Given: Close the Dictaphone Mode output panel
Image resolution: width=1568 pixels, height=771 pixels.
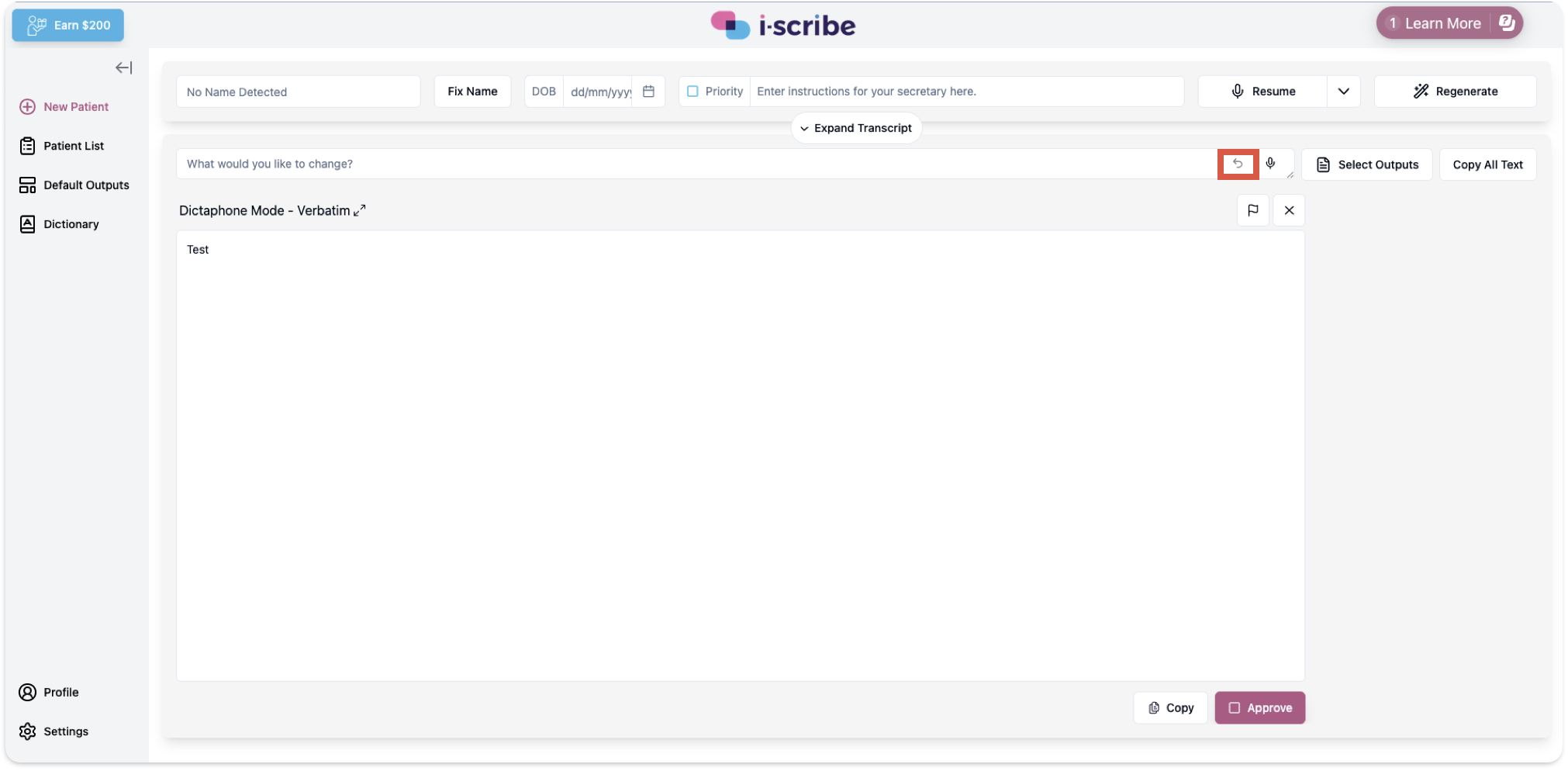Looking at the screenshot, I should pos(1289,210).
